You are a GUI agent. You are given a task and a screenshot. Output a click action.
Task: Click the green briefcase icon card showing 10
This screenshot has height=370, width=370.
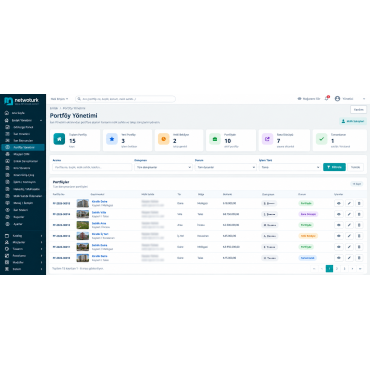pyautogui.click(x=231, y=140)
